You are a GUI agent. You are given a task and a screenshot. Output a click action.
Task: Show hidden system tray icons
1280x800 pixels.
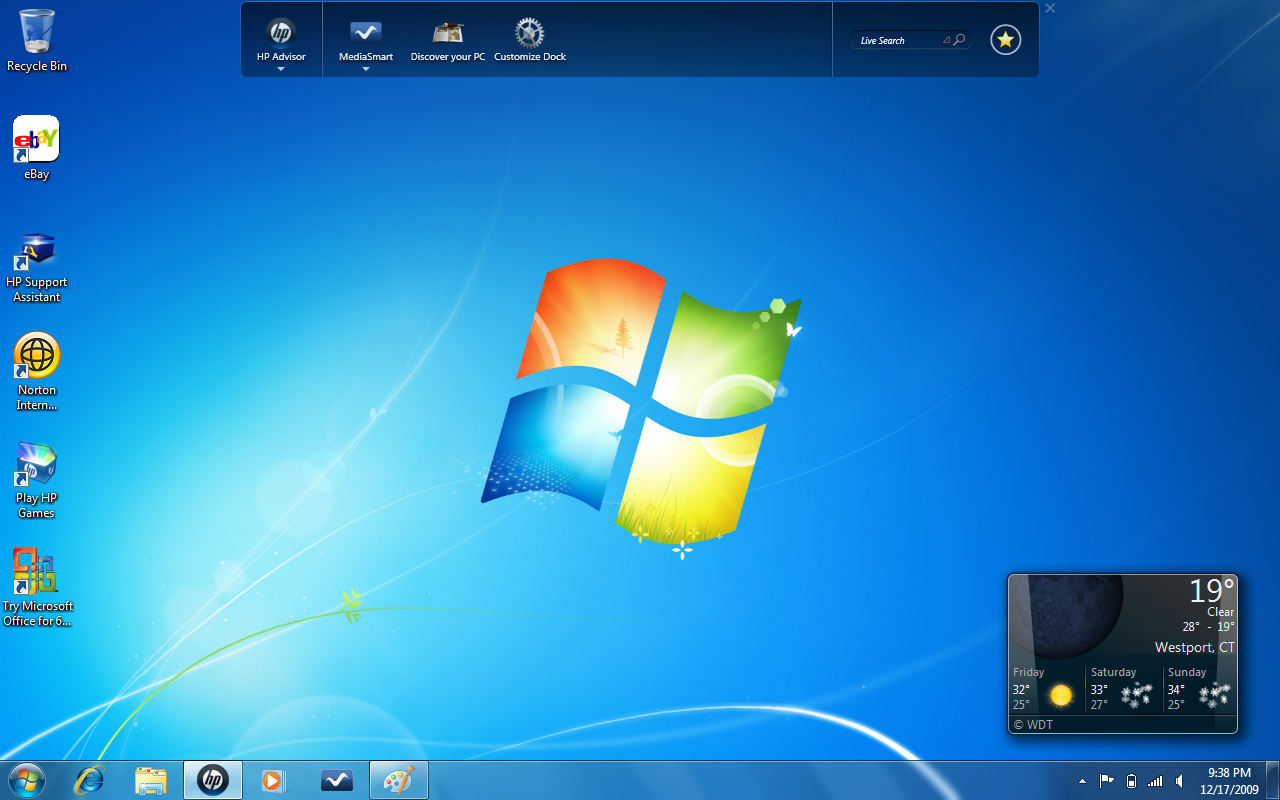pos(1082,781)
